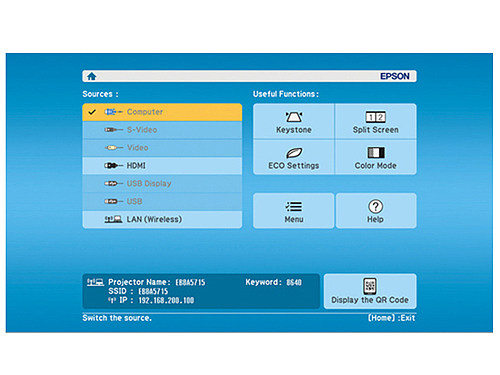Open the projector Menu

pyautogui.click(x=294, y=211)
